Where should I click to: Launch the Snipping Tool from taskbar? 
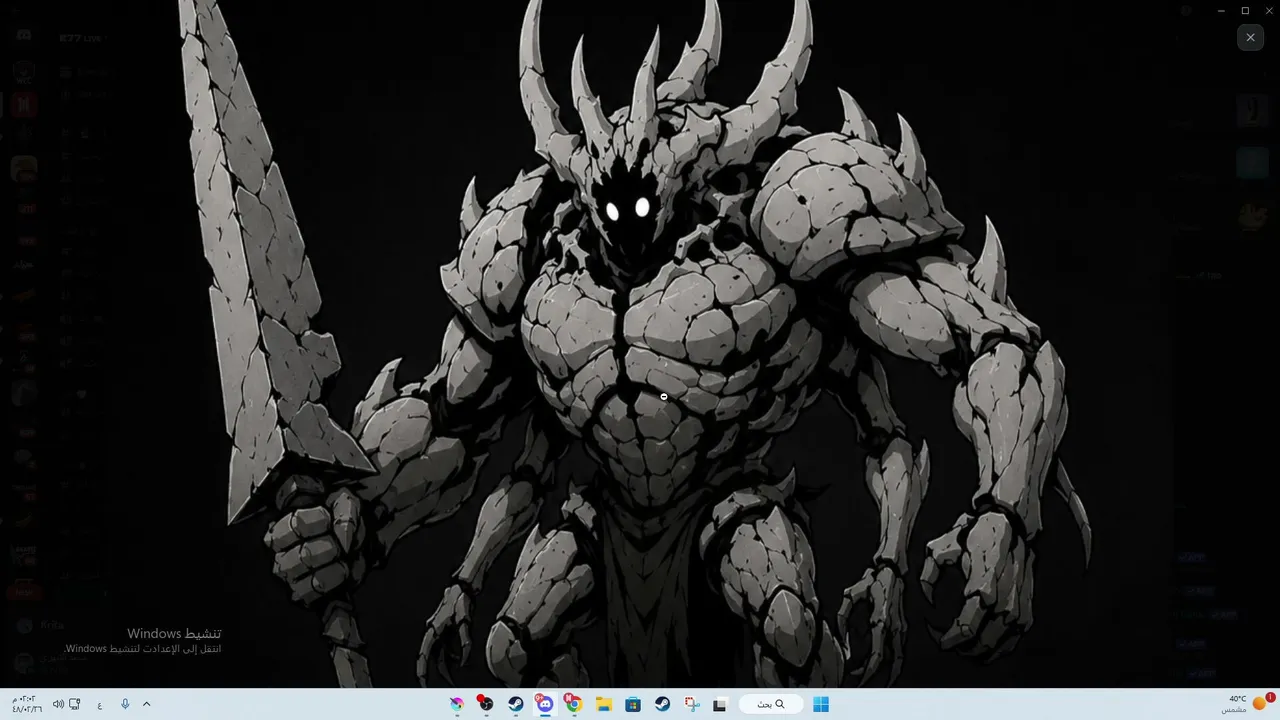691,704
